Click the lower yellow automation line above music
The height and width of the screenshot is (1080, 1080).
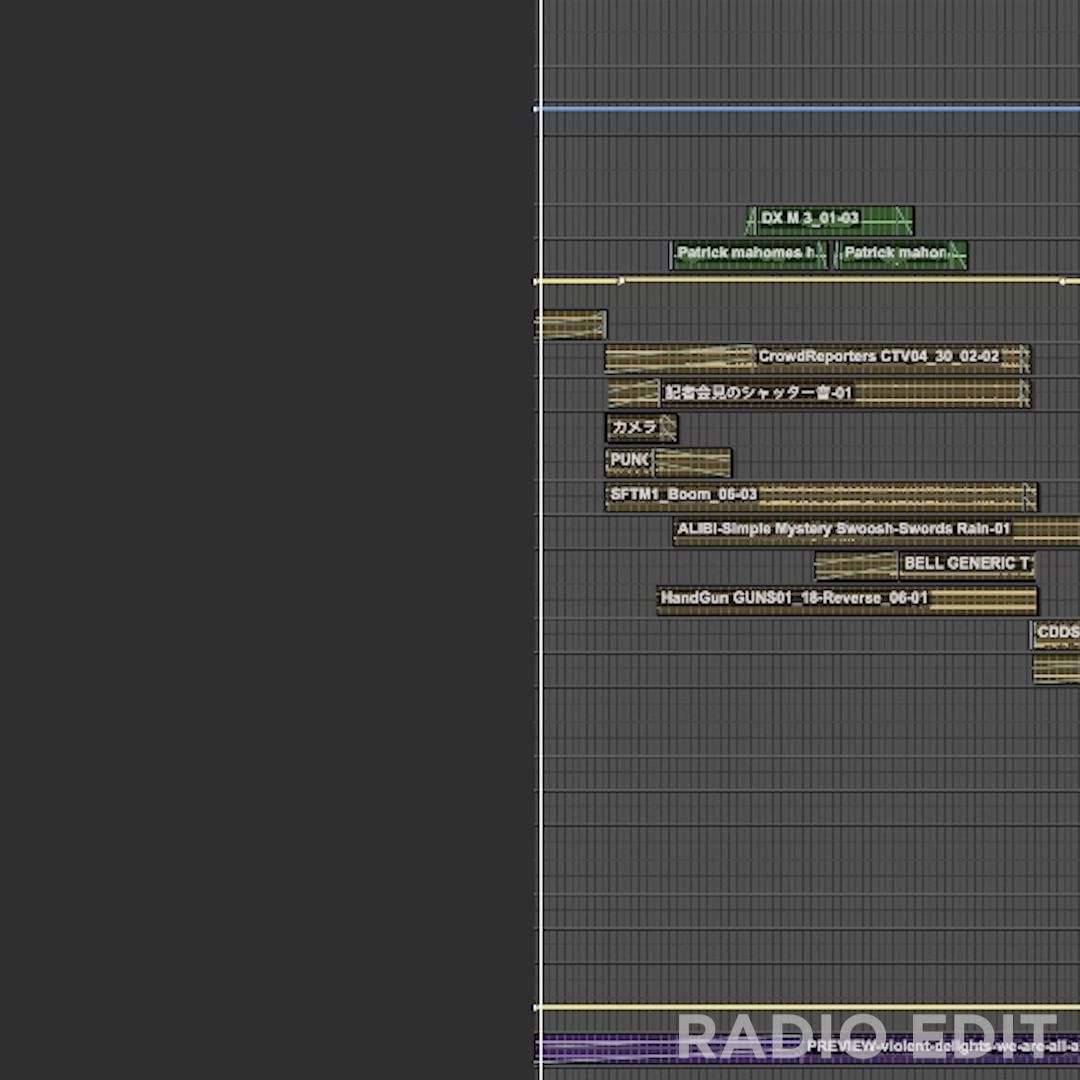(x=800, y=1007)
